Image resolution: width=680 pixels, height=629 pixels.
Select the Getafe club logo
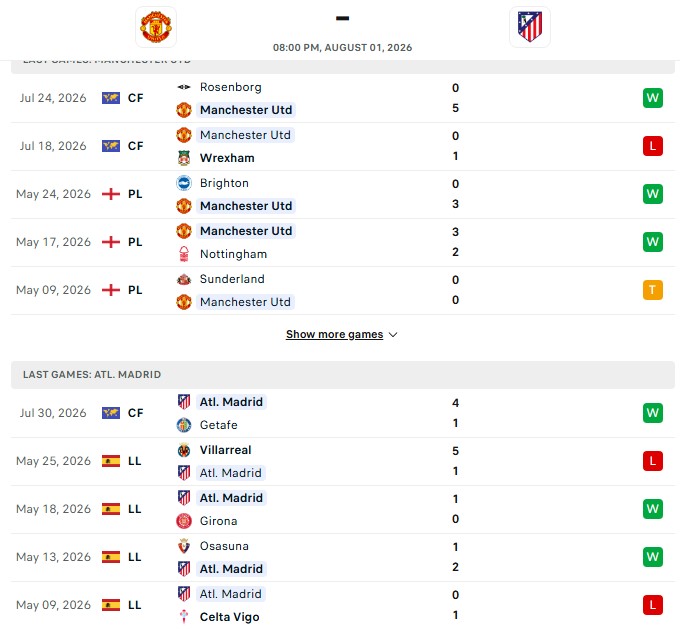click(x=184, y=425)
